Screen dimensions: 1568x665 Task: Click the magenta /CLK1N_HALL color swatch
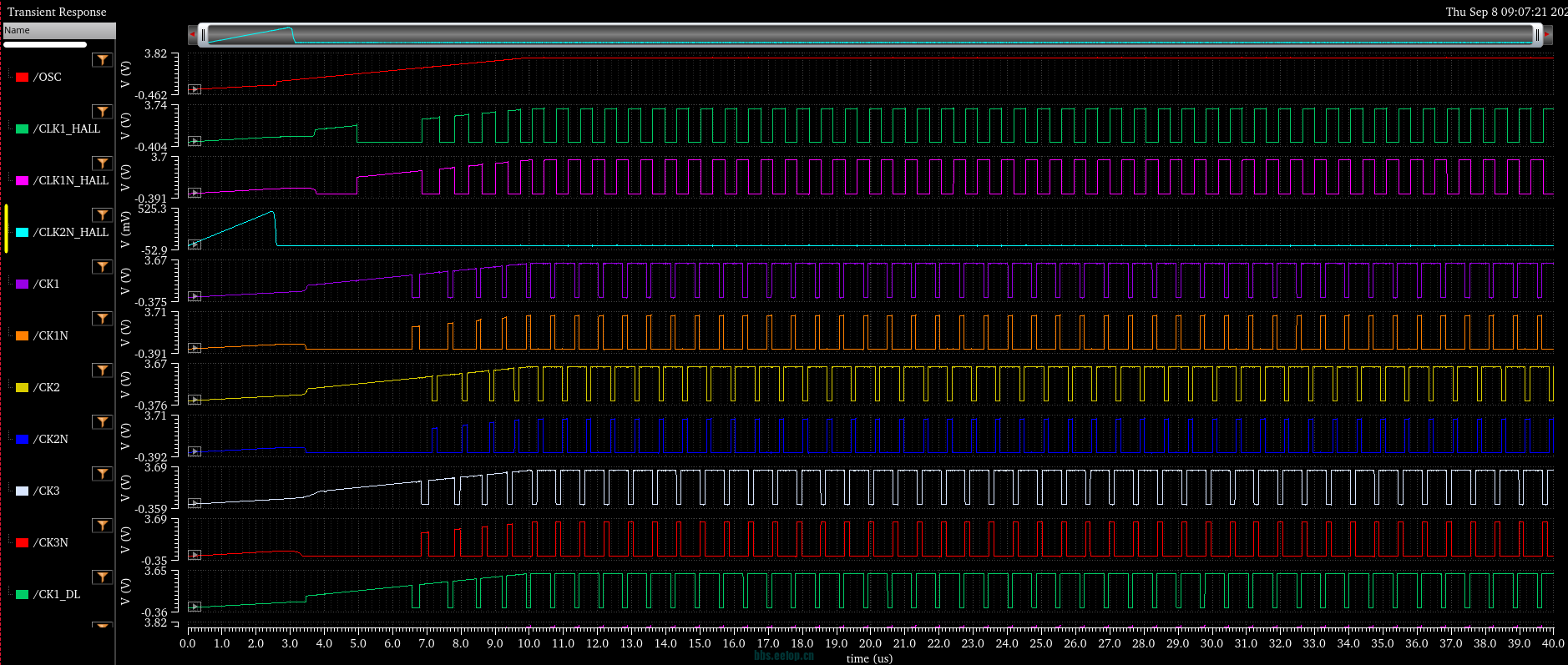pyautogui.click(x=23, y=180)
